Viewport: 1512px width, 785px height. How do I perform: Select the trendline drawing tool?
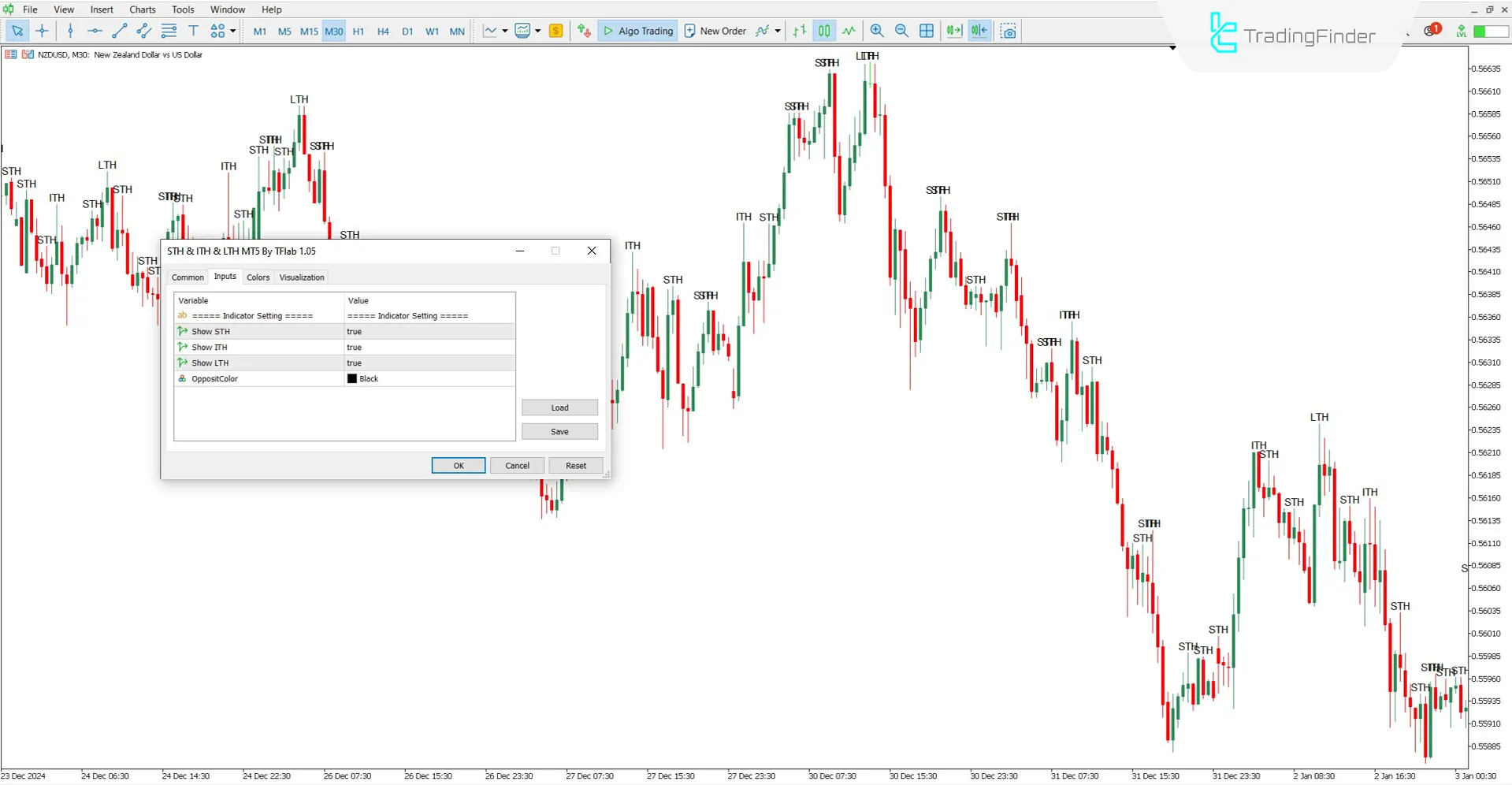tap(119, 31)
